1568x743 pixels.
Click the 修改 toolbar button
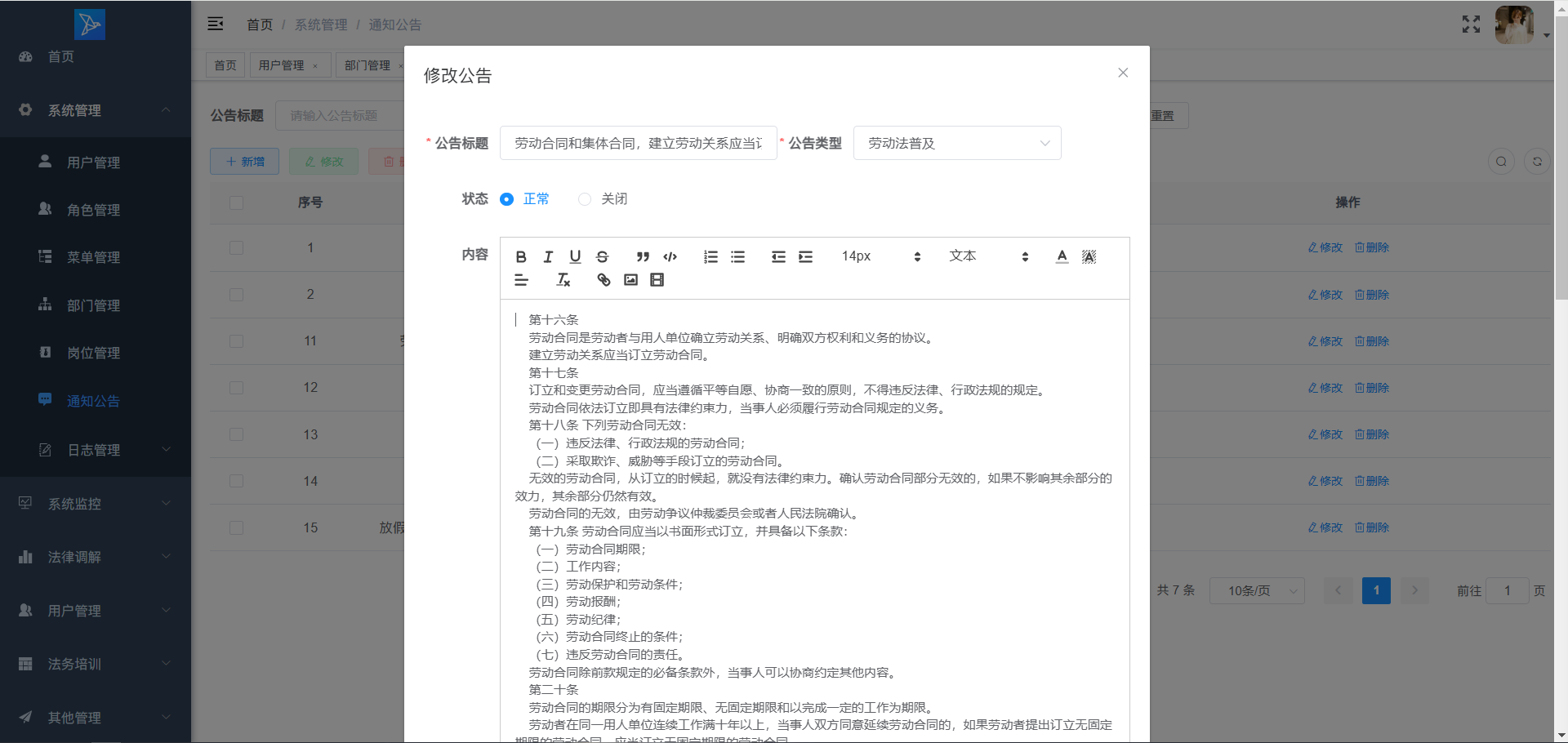point(324,162)
